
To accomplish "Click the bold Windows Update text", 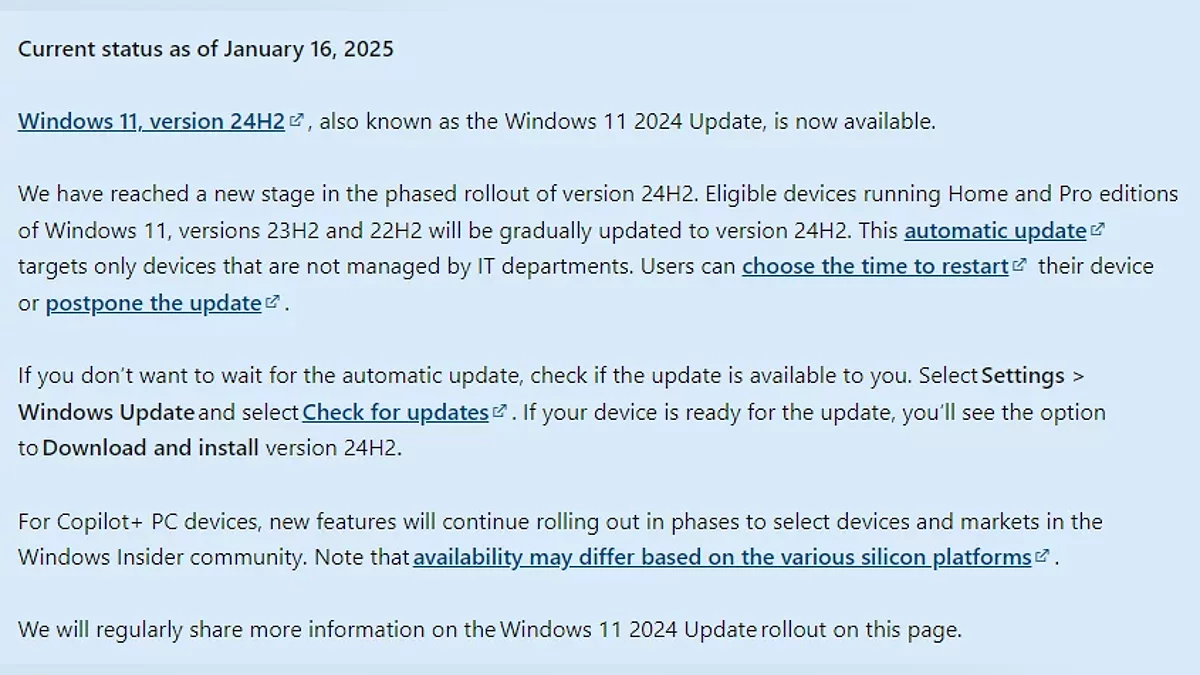I will 106,412.
